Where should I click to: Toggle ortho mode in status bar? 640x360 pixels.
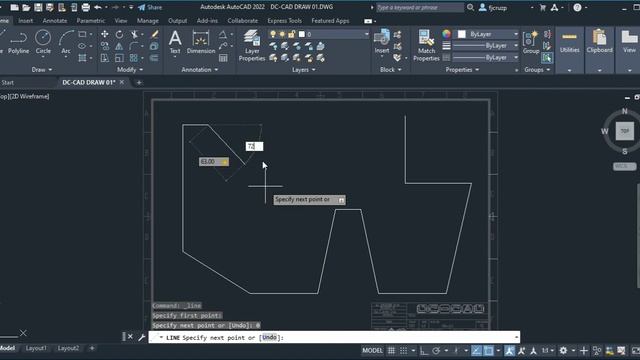click(424, 351)
